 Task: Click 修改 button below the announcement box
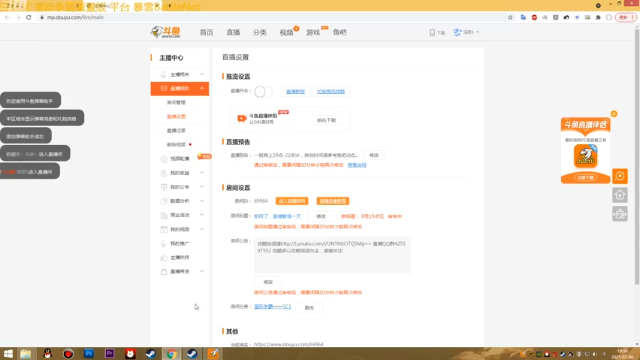[268, 282]
